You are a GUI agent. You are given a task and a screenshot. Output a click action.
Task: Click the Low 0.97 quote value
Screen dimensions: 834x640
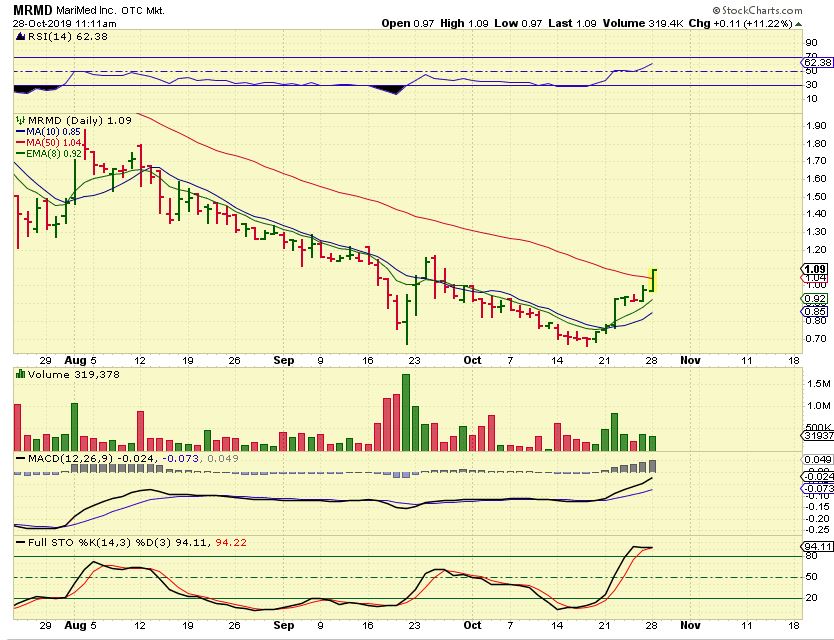pyautogui.click(x=518, y=23)
